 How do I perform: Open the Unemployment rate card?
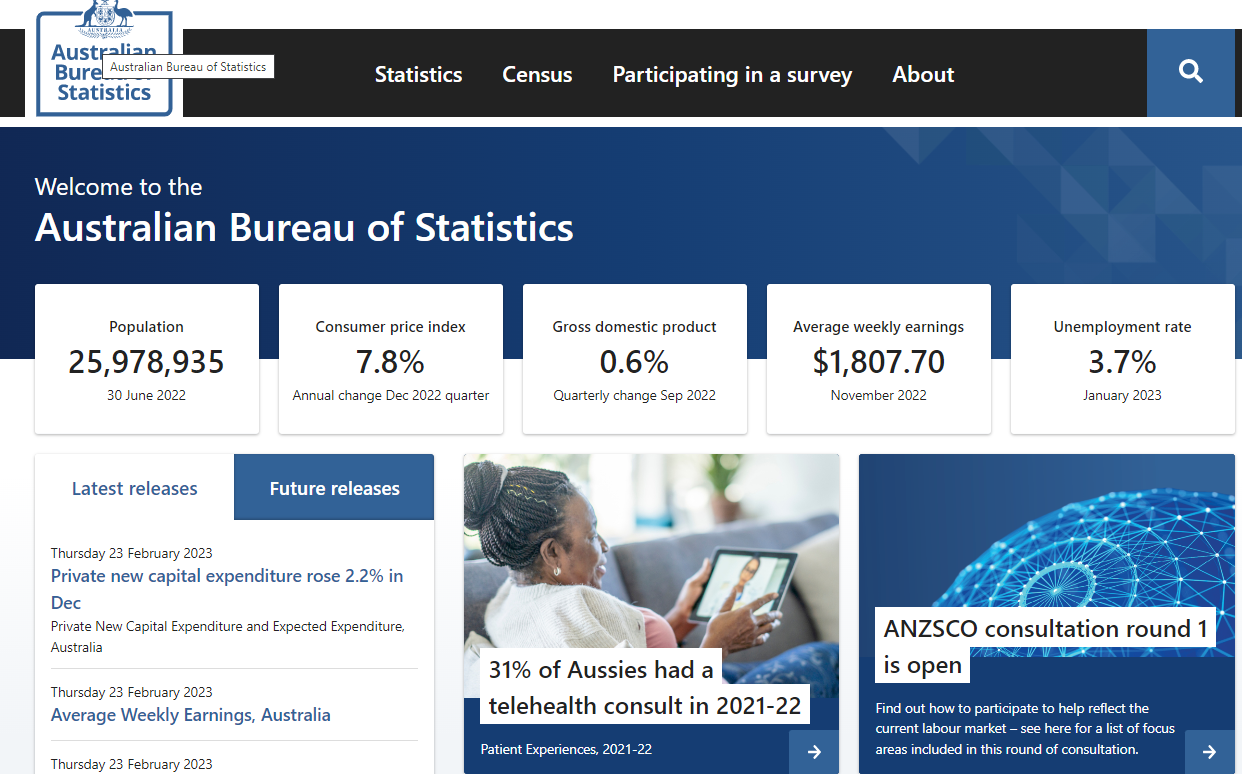pos(1122,359)
